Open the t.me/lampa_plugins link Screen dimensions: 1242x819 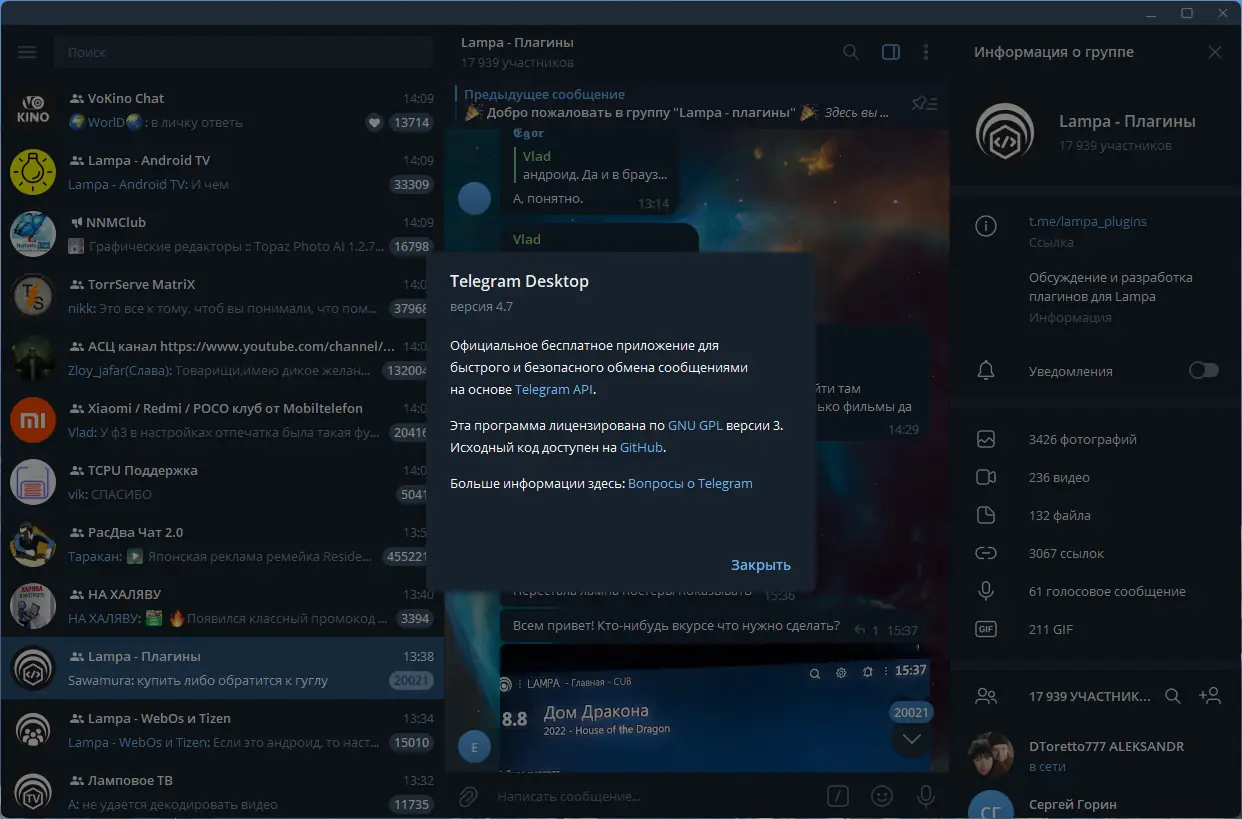[x=1087, y=221]
